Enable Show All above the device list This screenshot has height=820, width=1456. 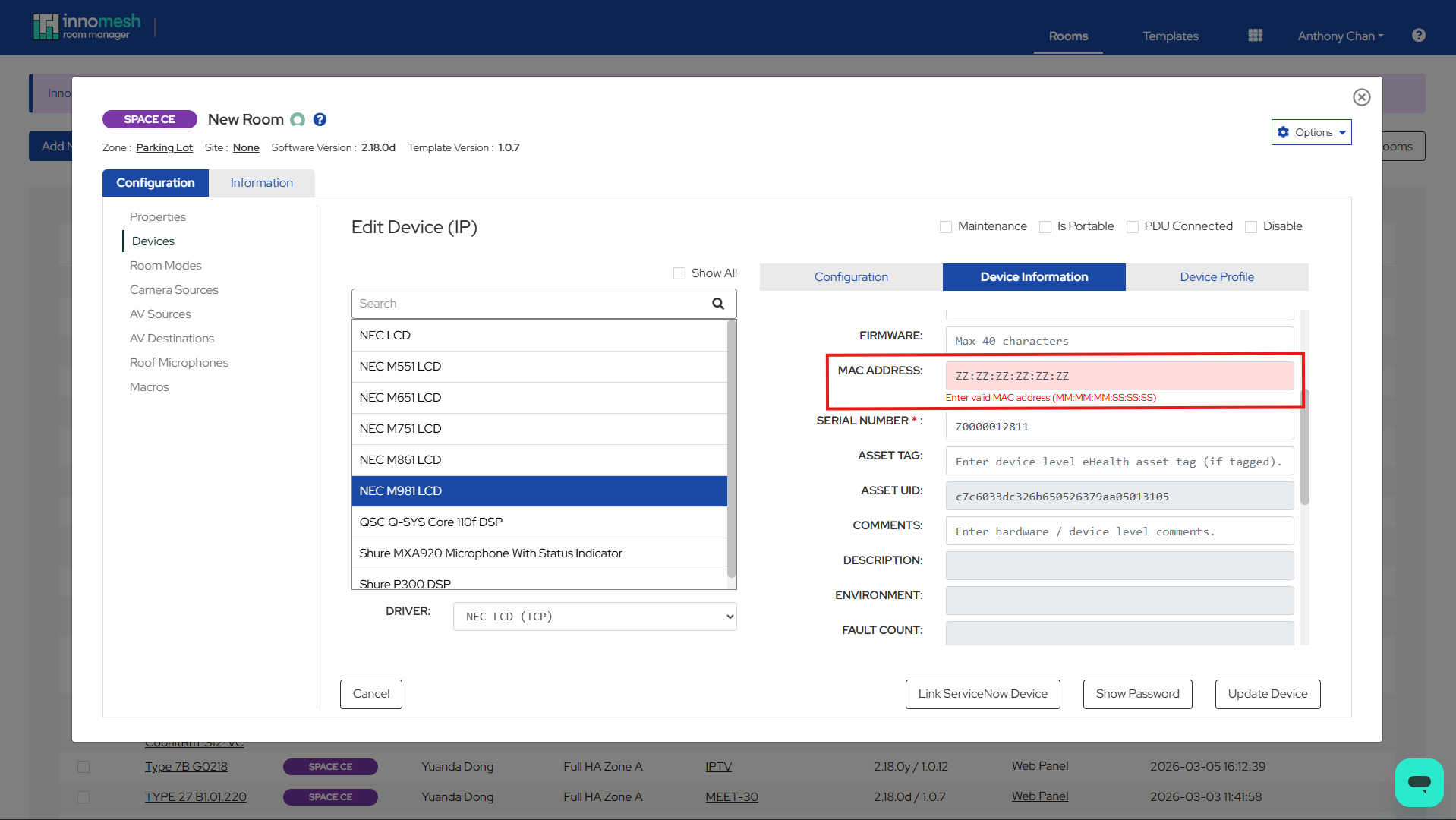coord(679,273)
